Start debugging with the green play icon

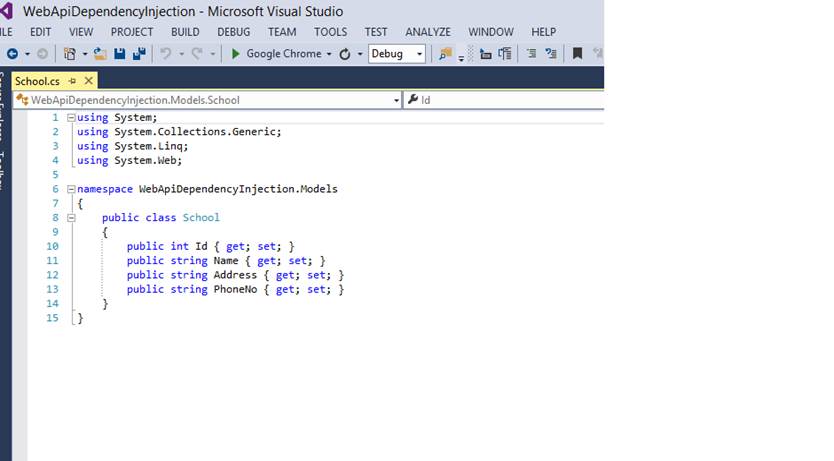pos(236,54)
